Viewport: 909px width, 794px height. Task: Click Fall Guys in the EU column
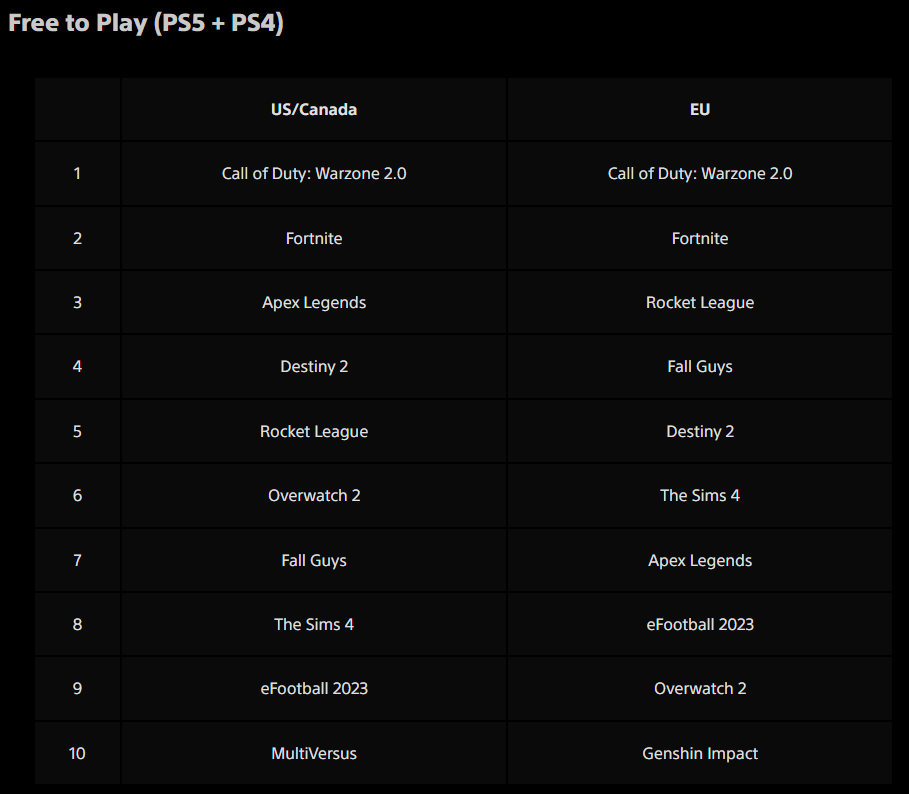(700, 367)
